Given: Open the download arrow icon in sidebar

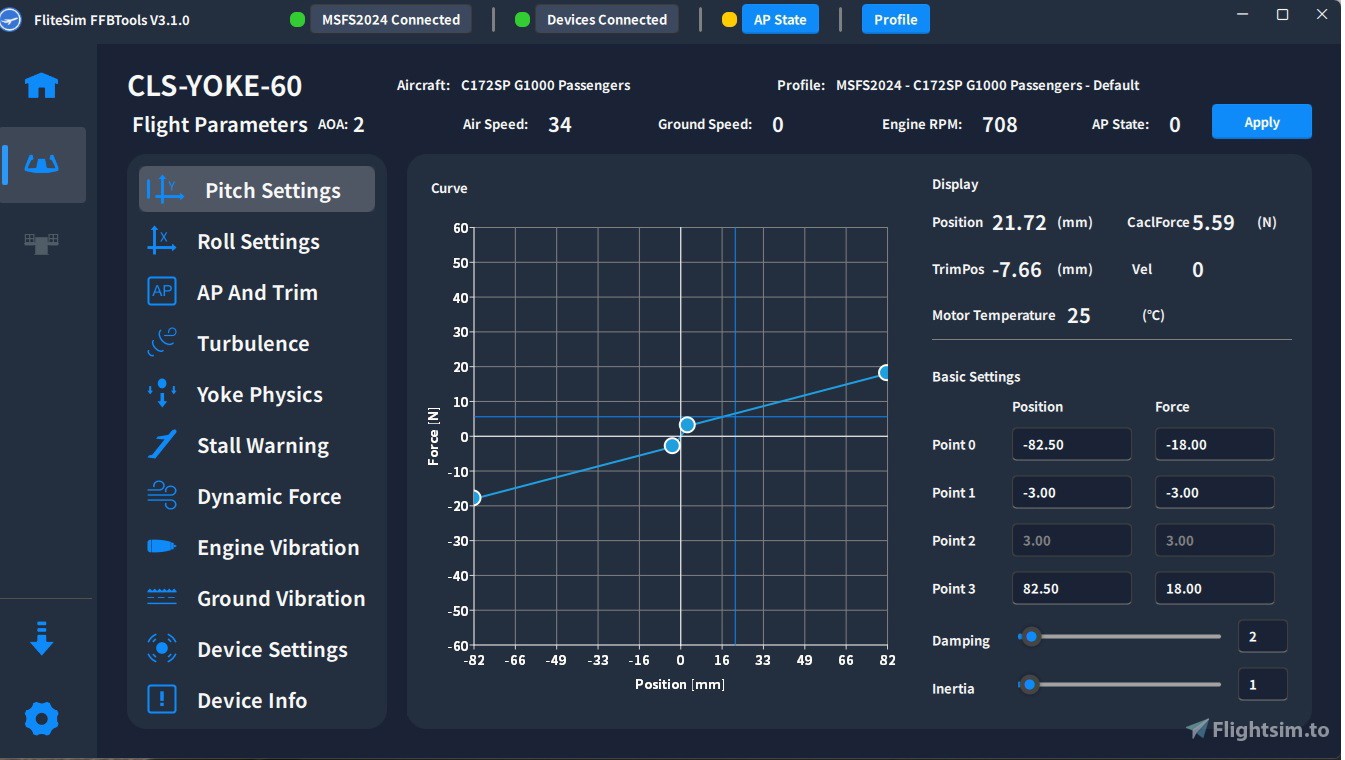Looking at the screenshot, I should tap(41, 638).
